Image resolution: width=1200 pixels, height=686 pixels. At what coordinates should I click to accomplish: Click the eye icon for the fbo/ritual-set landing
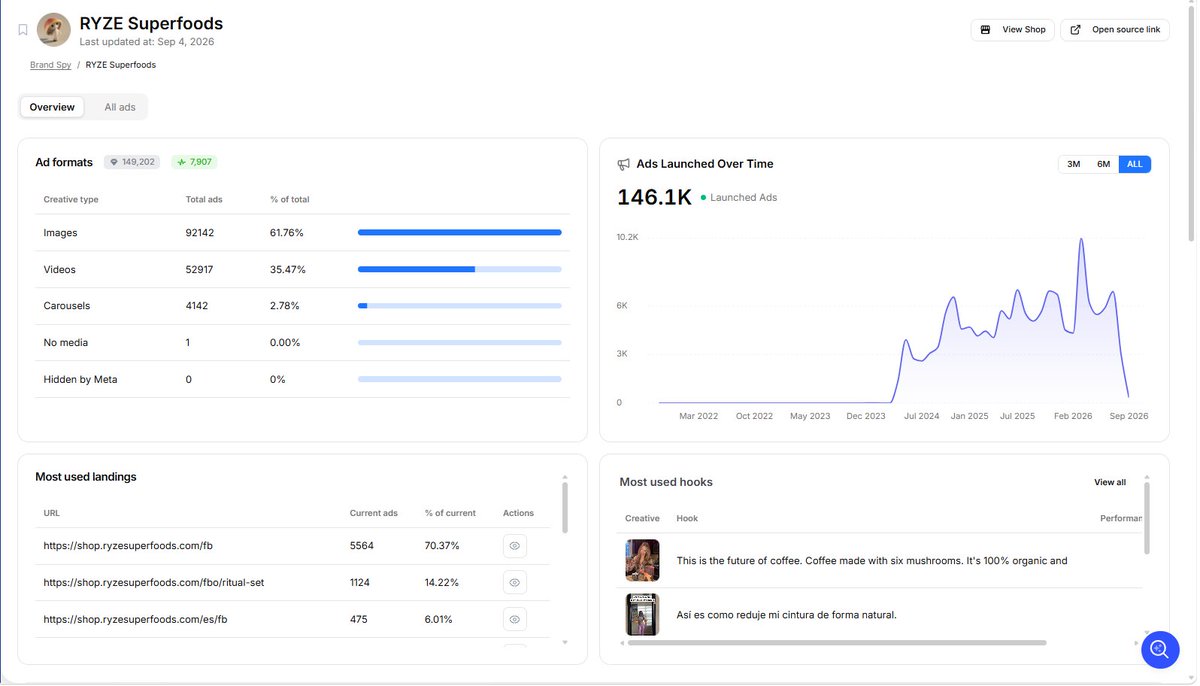point(515,582)
